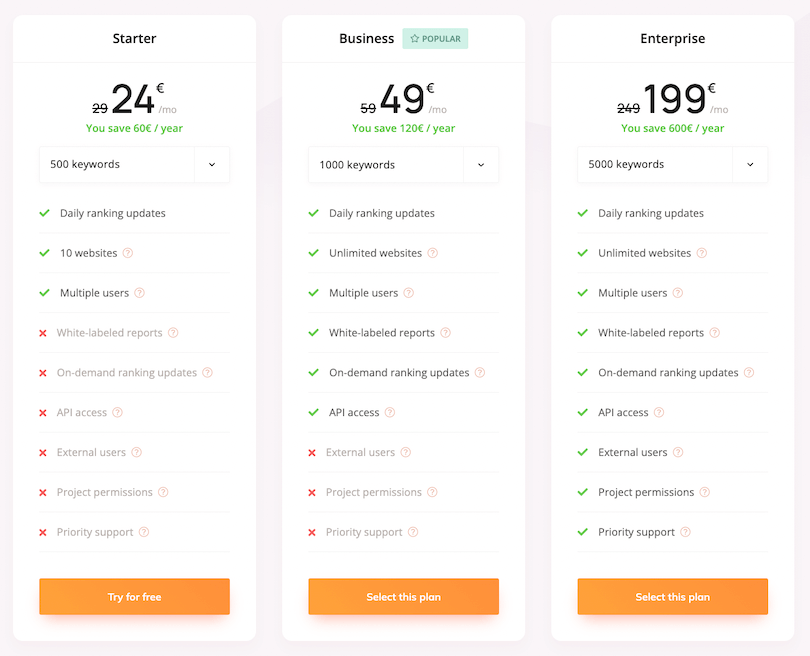Image resolution: width=810 pixels, height=656 pixels.
Task: Click question icon beside Business Unlimited websites
Action: 433,253
